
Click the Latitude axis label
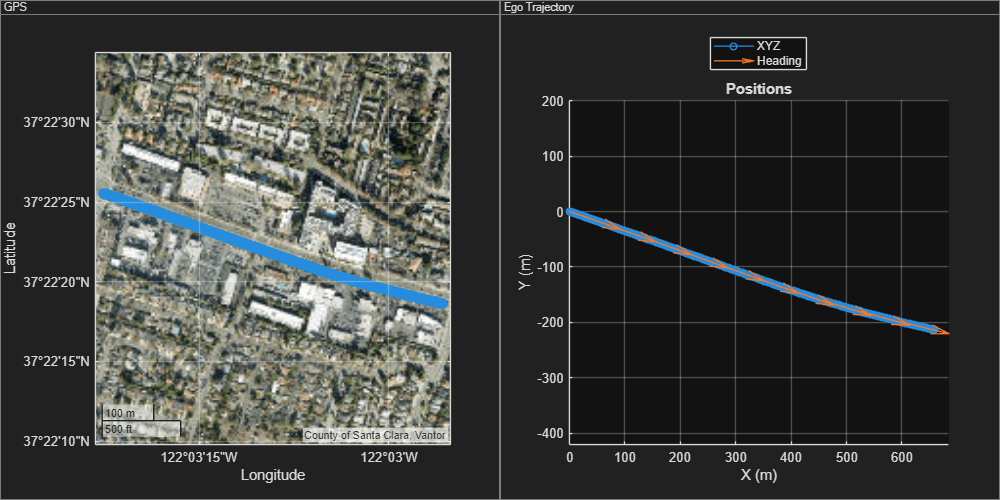pos(10,247)
